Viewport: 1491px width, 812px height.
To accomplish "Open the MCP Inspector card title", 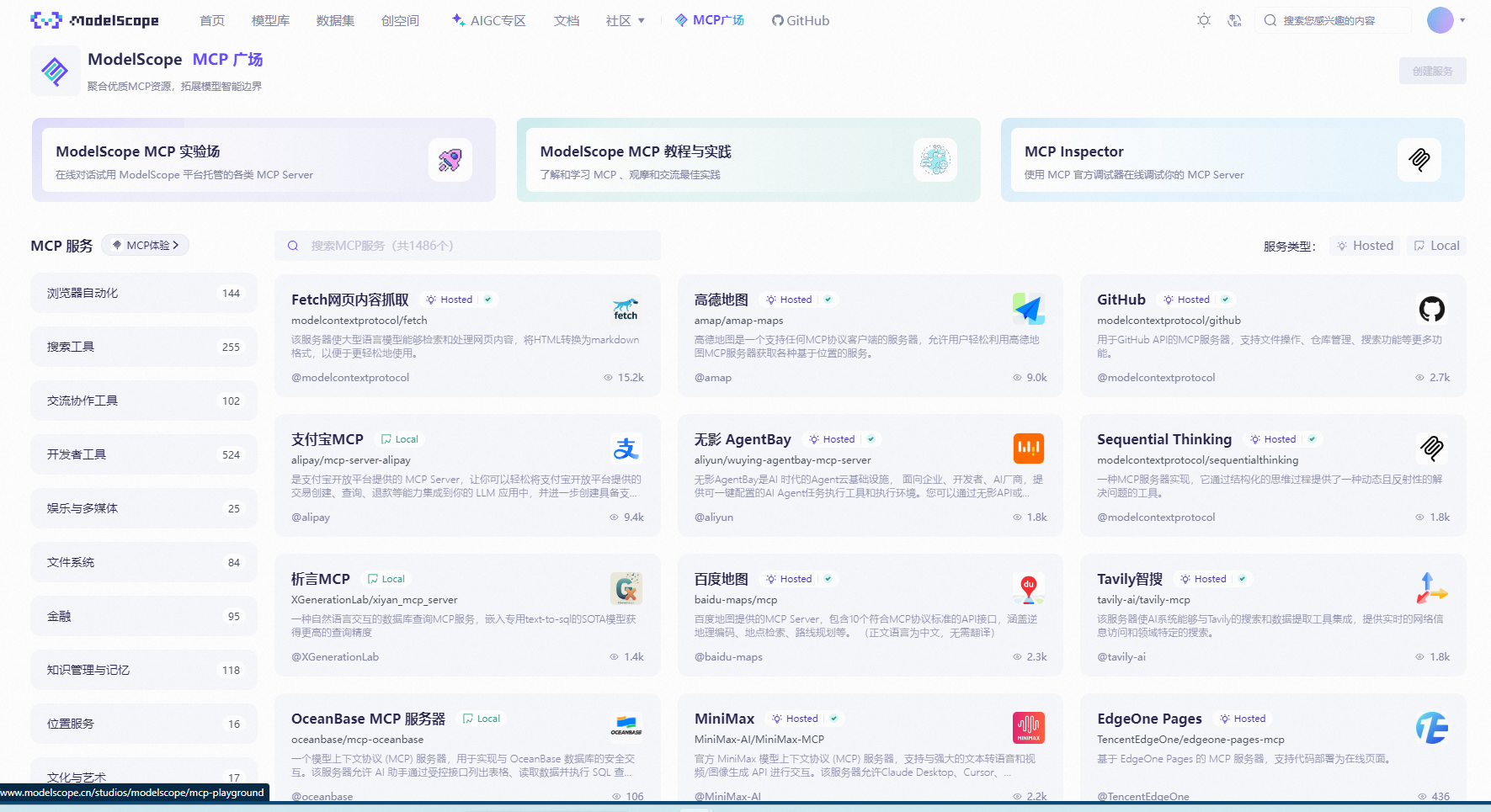I will point(1074,151).
